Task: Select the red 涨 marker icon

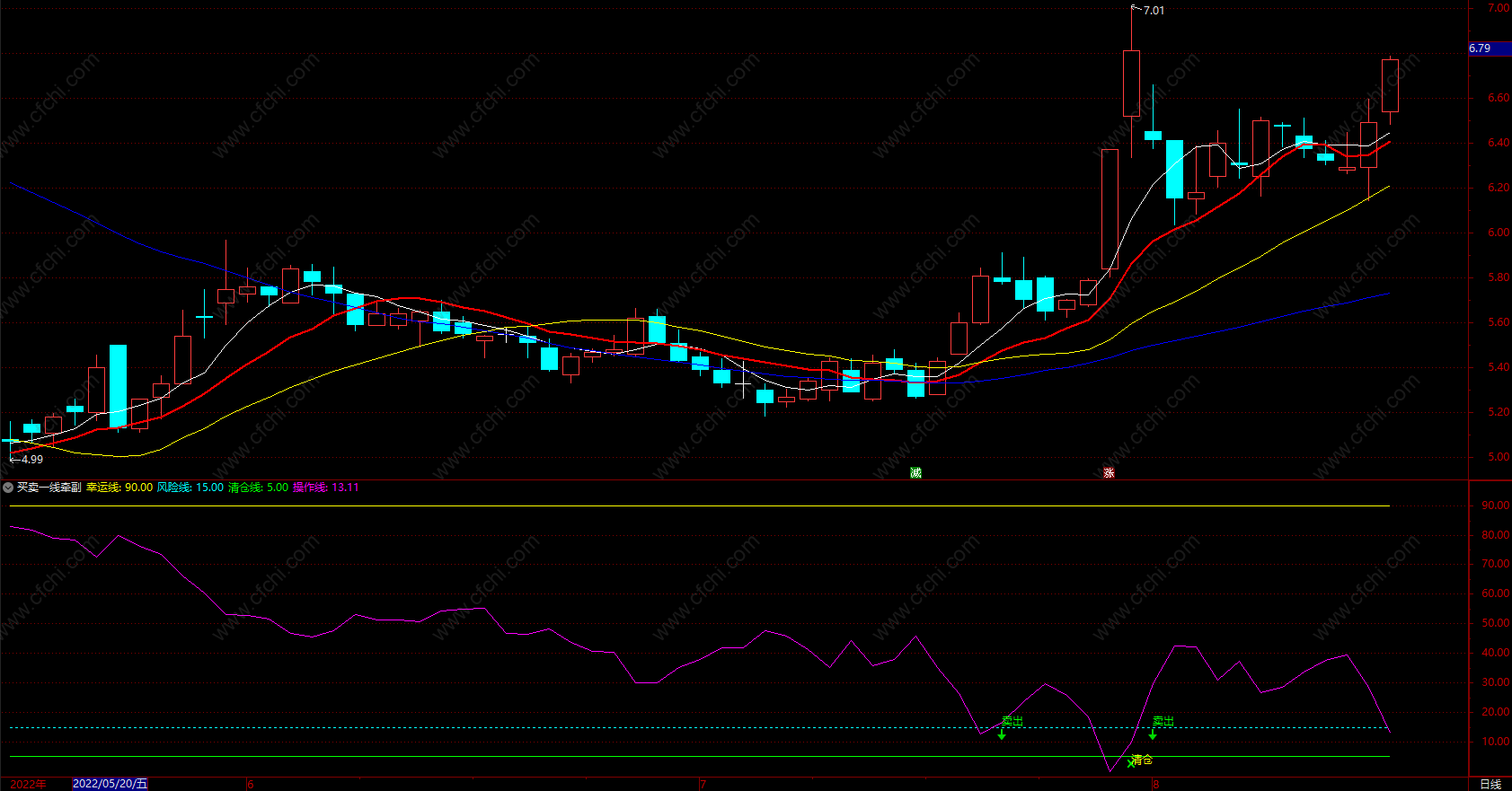Action: (x=1110, y=472)
